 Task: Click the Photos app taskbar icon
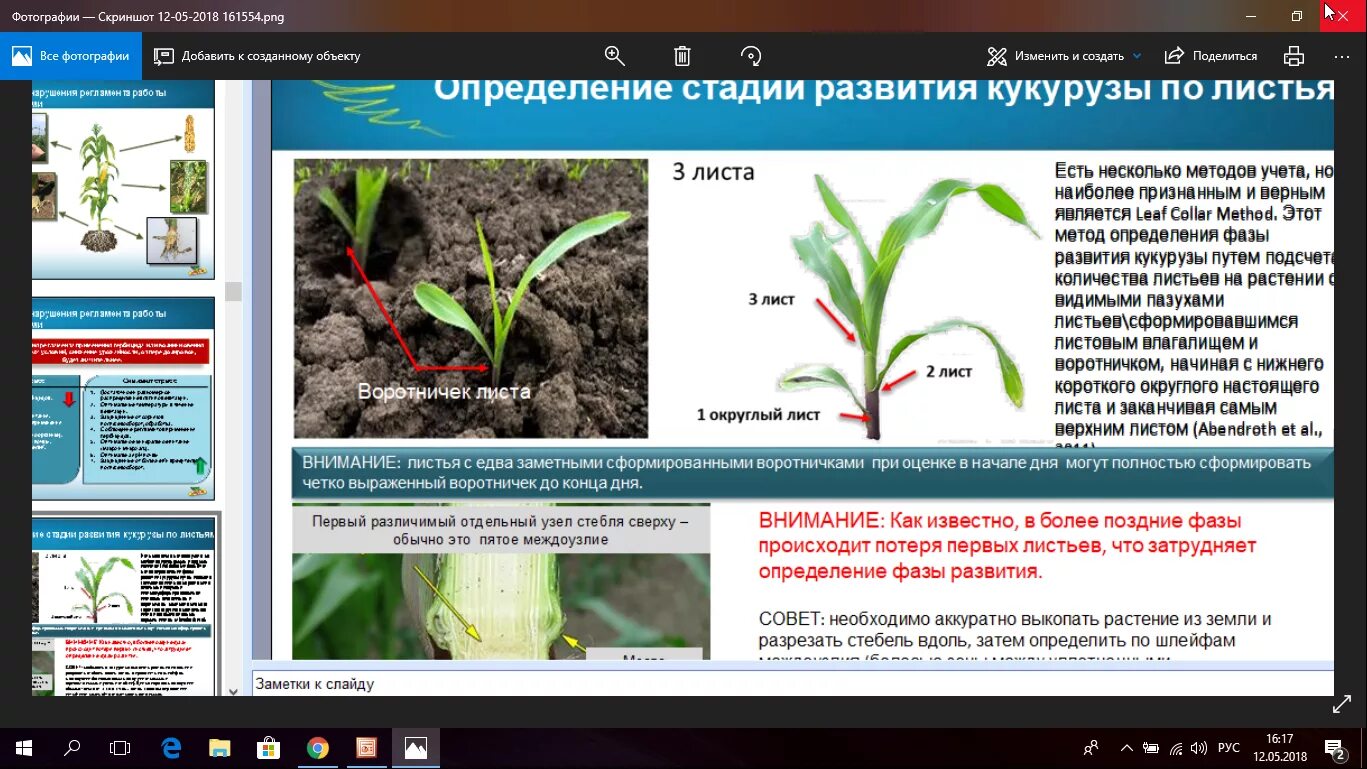coord(415,747)
